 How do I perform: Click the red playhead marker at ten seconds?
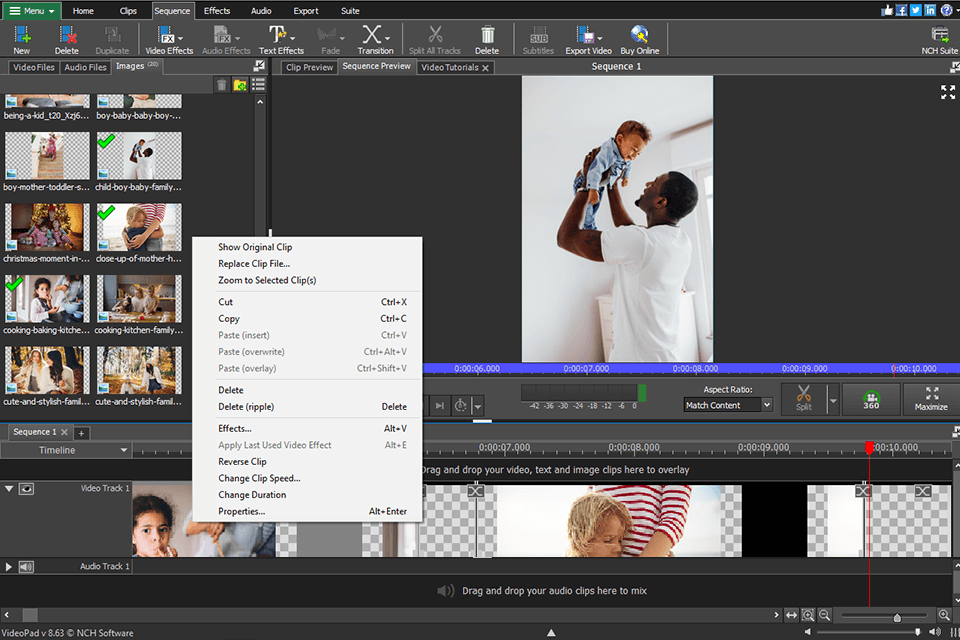(871, 447)
